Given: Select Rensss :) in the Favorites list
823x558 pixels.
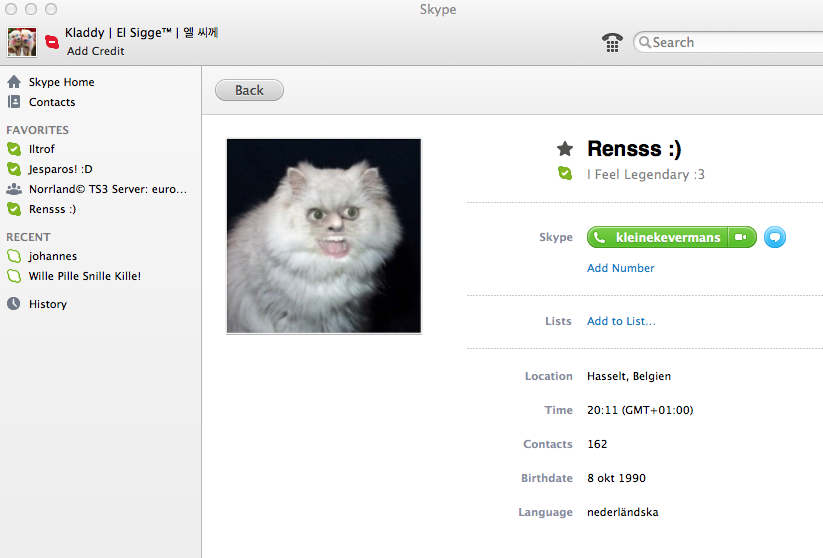Looking at the screenshot, I should (52, 209).
